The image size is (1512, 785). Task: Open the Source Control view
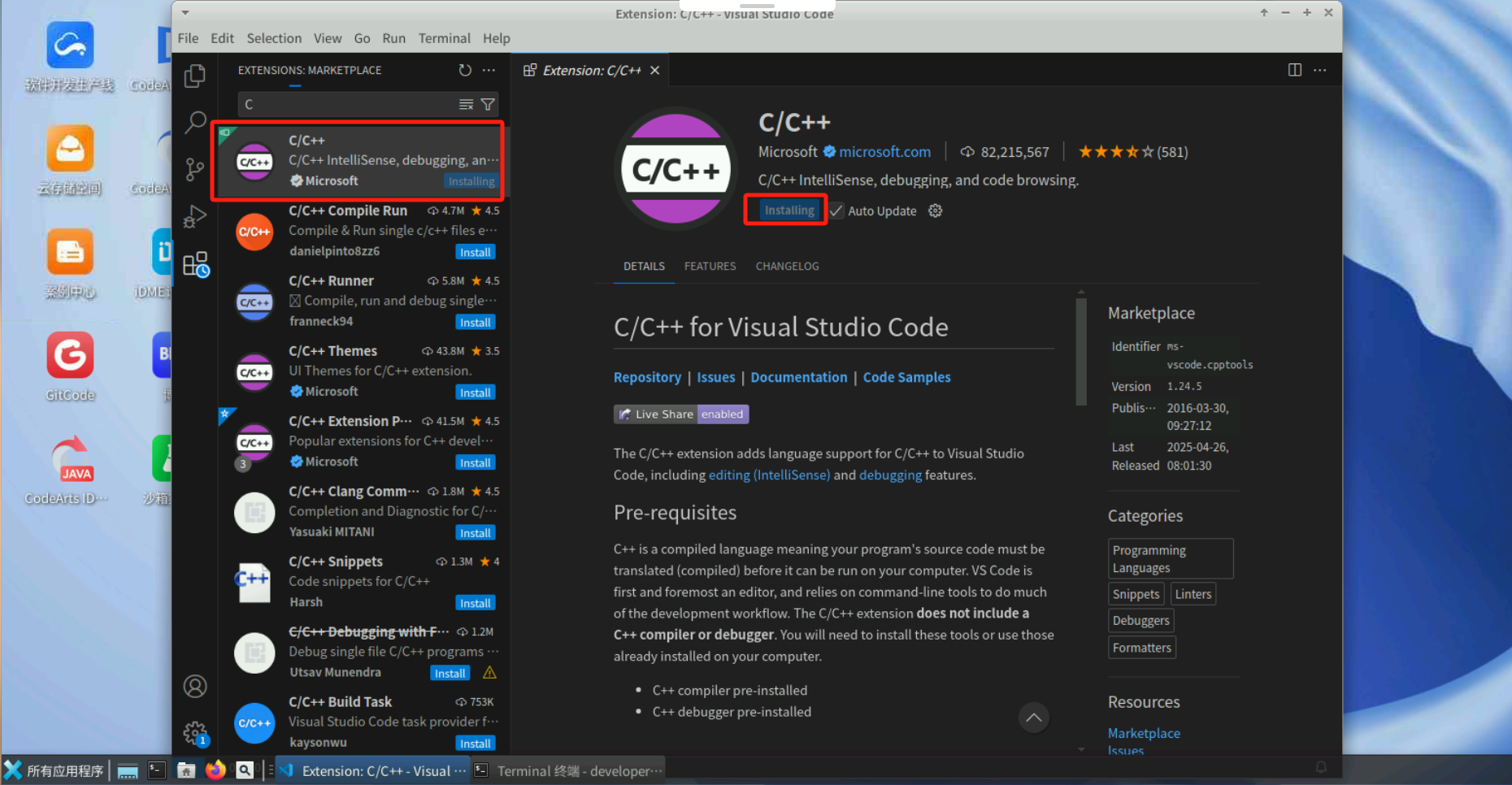pos(195,169)
